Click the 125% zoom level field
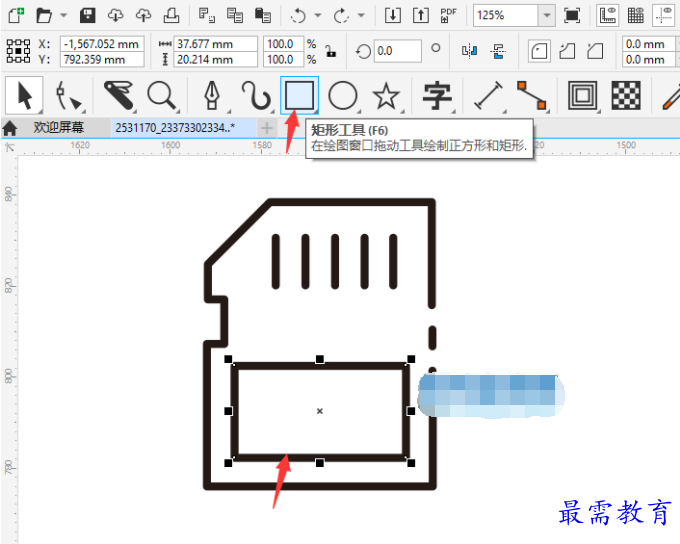Image resolution: width=680 pixels, height=544 pixels. [x=506, y=16]
